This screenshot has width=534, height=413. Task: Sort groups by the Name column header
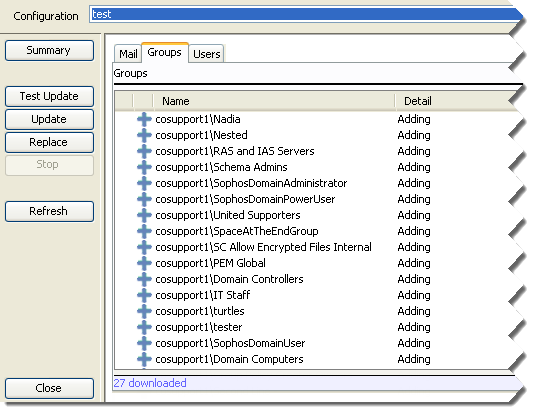click(273, 101)
